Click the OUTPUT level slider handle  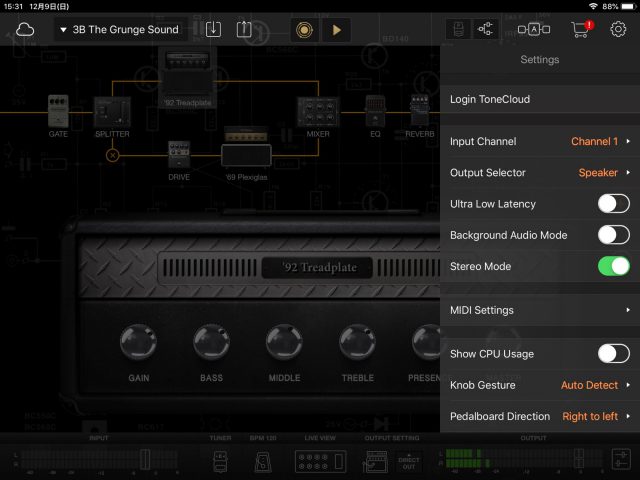579,459
